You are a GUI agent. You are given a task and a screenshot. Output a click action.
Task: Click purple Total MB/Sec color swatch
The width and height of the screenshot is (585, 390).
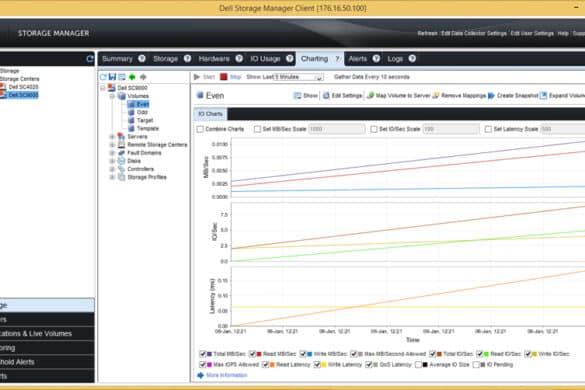coord(209,354)
